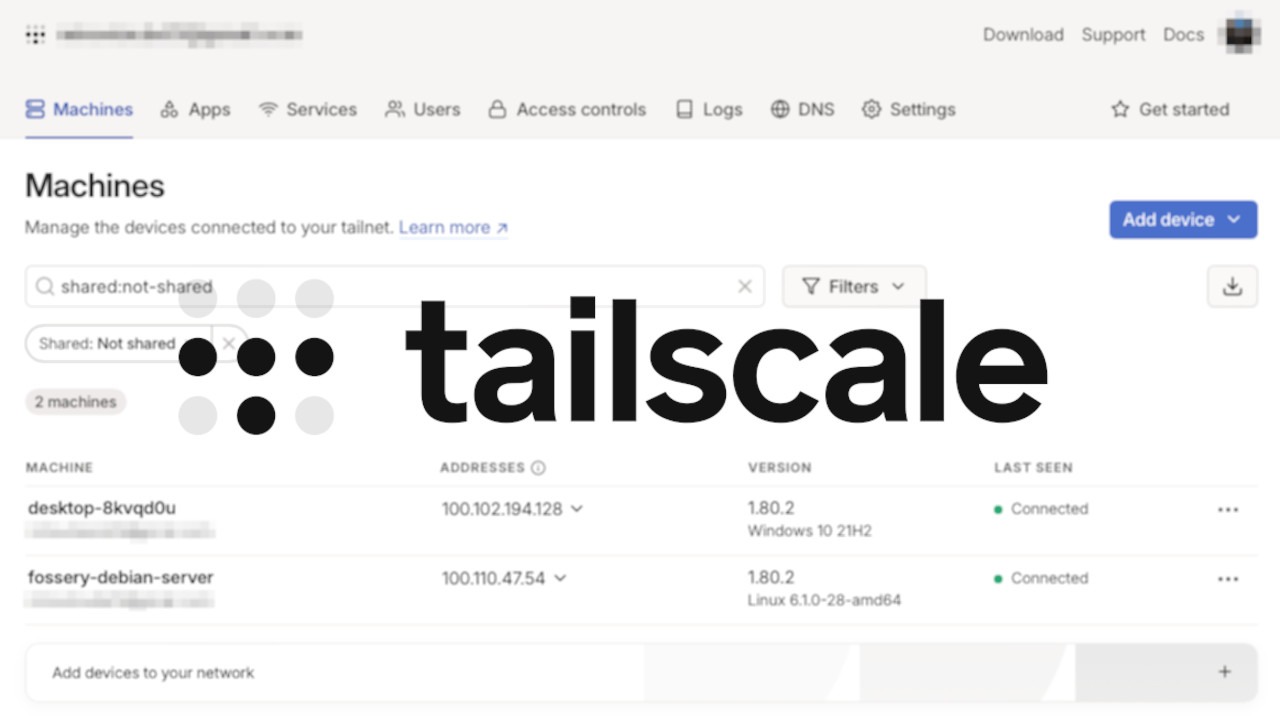
Task: Click the search magnifier icon
Action: click(x=45, y=287)
